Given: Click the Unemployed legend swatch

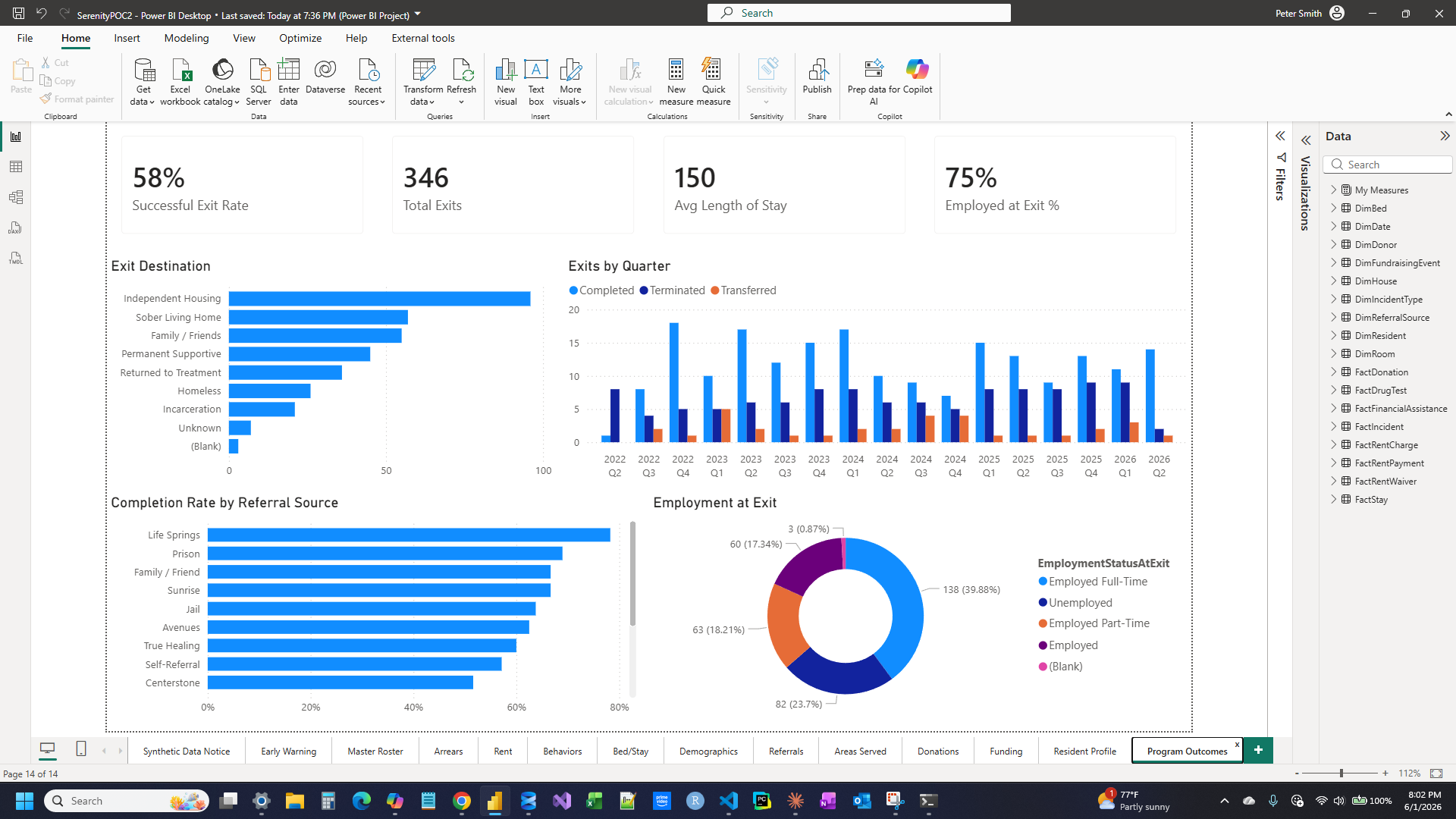Looking at the screenshot, I should [x=1043, y=603].
